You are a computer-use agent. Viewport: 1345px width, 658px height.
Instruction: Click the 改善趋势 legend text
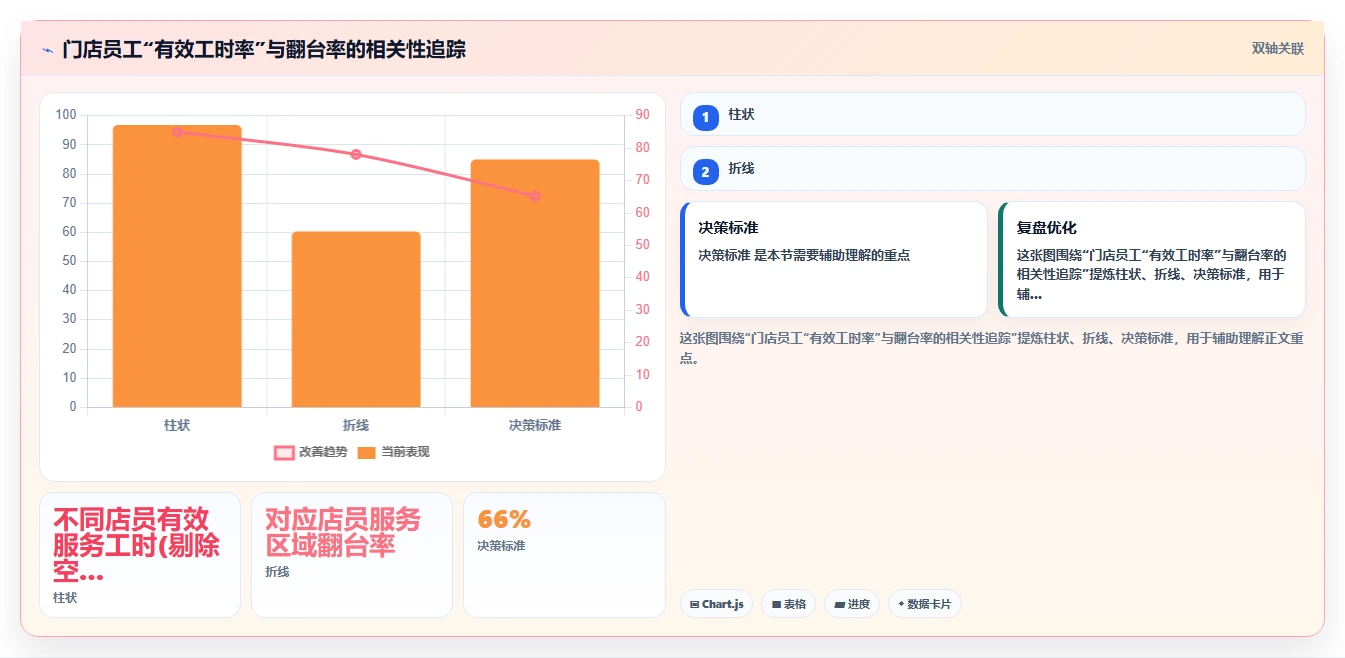point(323,453)
